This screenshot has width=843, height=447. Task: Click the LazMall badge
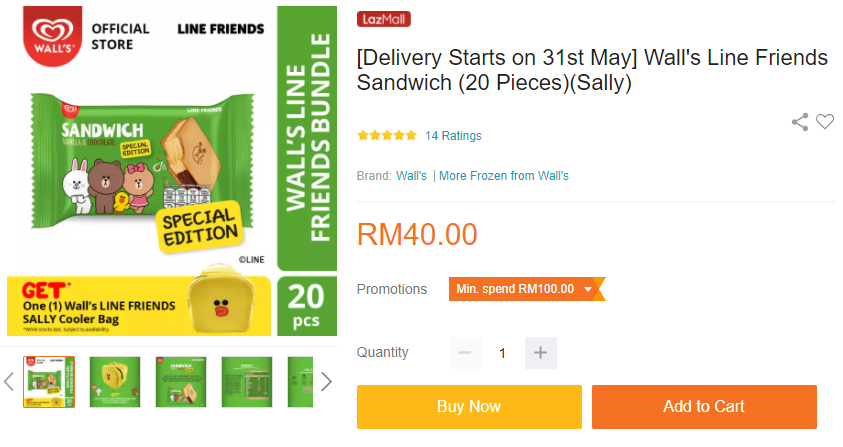pos(384,19)
